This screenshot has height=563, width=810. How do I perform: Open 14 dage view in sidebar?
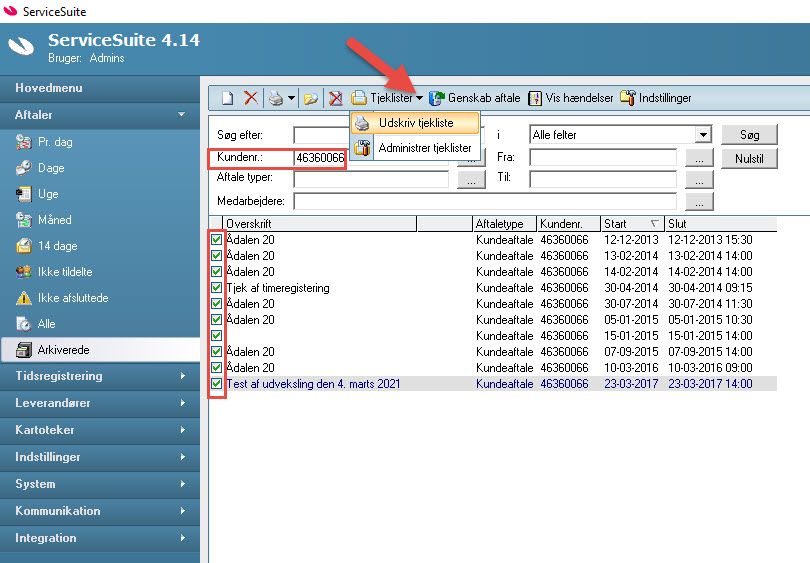pyautogui.click(x=57, y=246)
